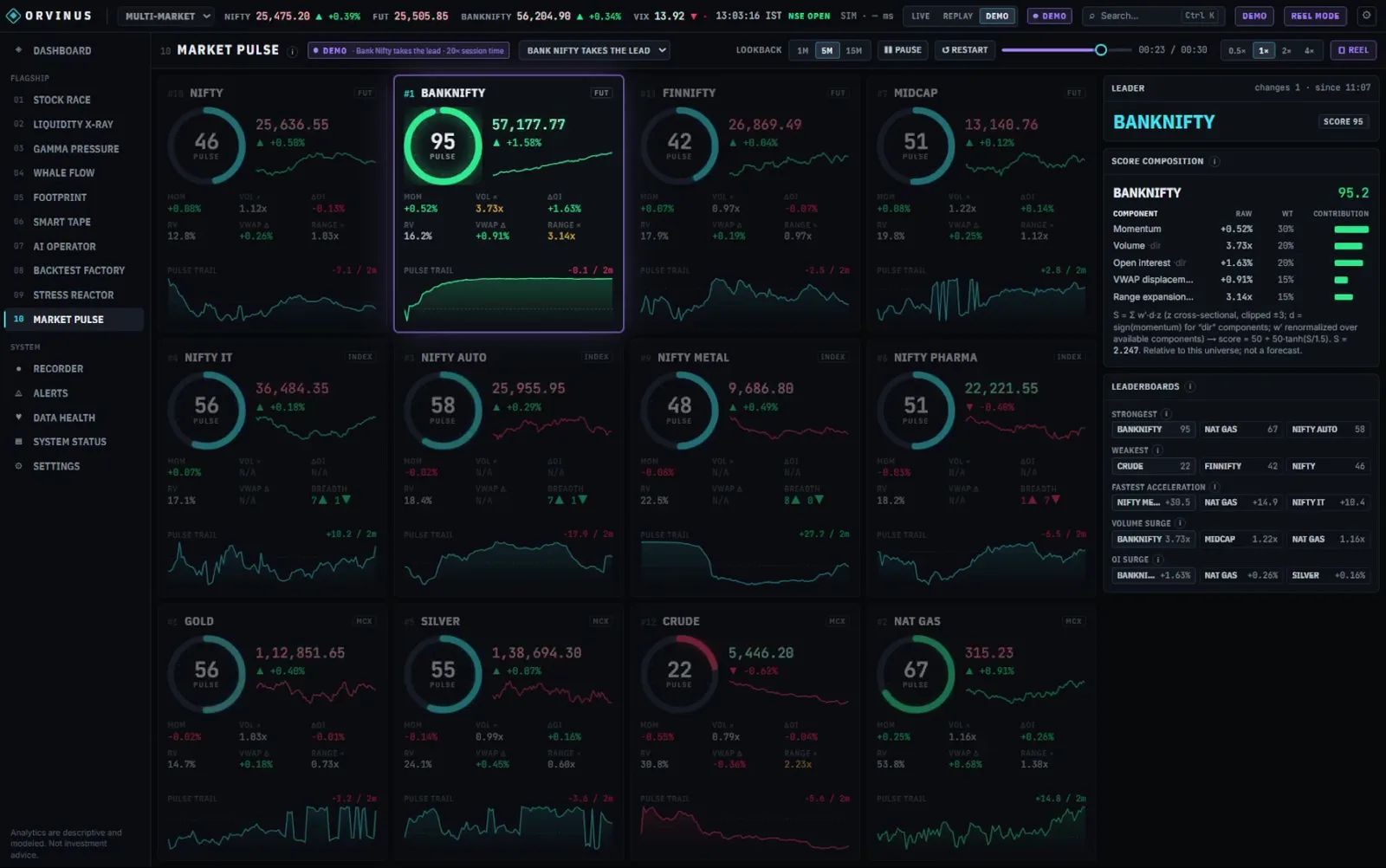Click the sidebar Settings gear icon
The height and width of the screenshot is (868, 1386).
tap(18, 466)
